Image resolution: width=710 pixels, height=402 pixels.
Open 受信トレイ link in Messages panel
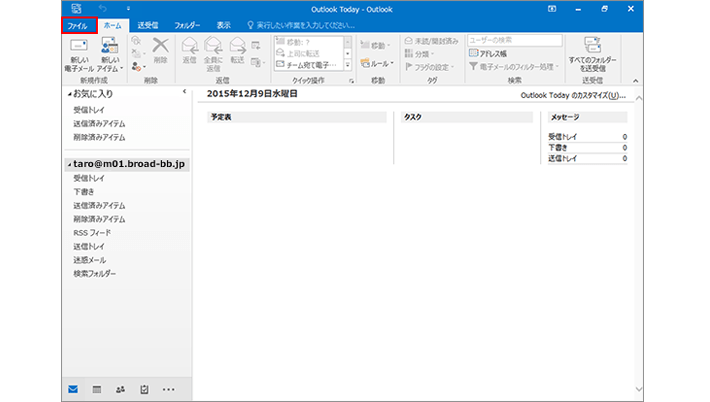click(x=563, y=136)
